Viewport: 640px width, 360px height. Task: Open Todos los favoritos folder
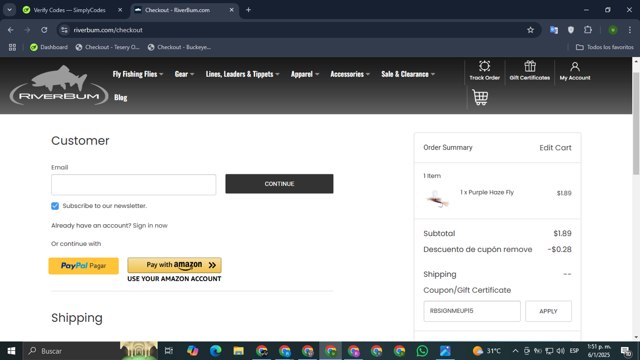[x=604, y=47]
